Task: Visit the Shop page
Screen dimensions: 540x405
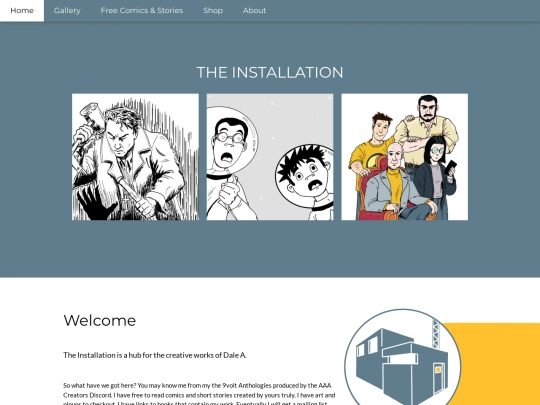Action: click(213, 11)
